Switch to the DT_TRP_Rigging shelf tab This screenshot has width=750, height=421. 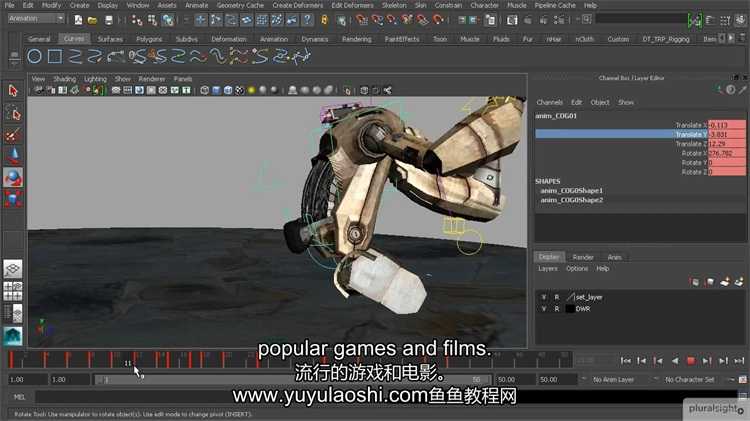click(x=666, y=39)
